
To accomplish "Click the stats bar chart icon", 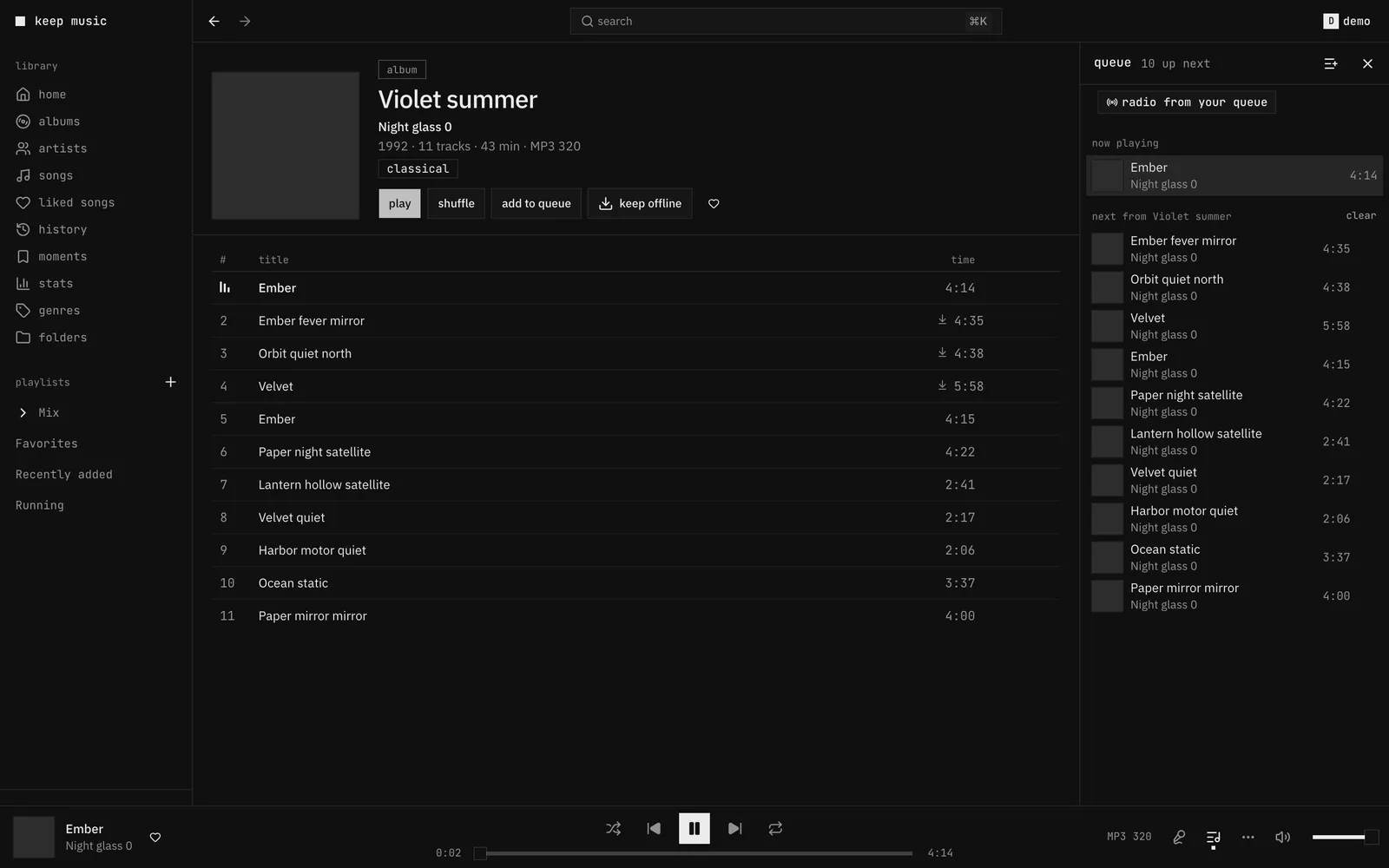I will click(23, 283).
